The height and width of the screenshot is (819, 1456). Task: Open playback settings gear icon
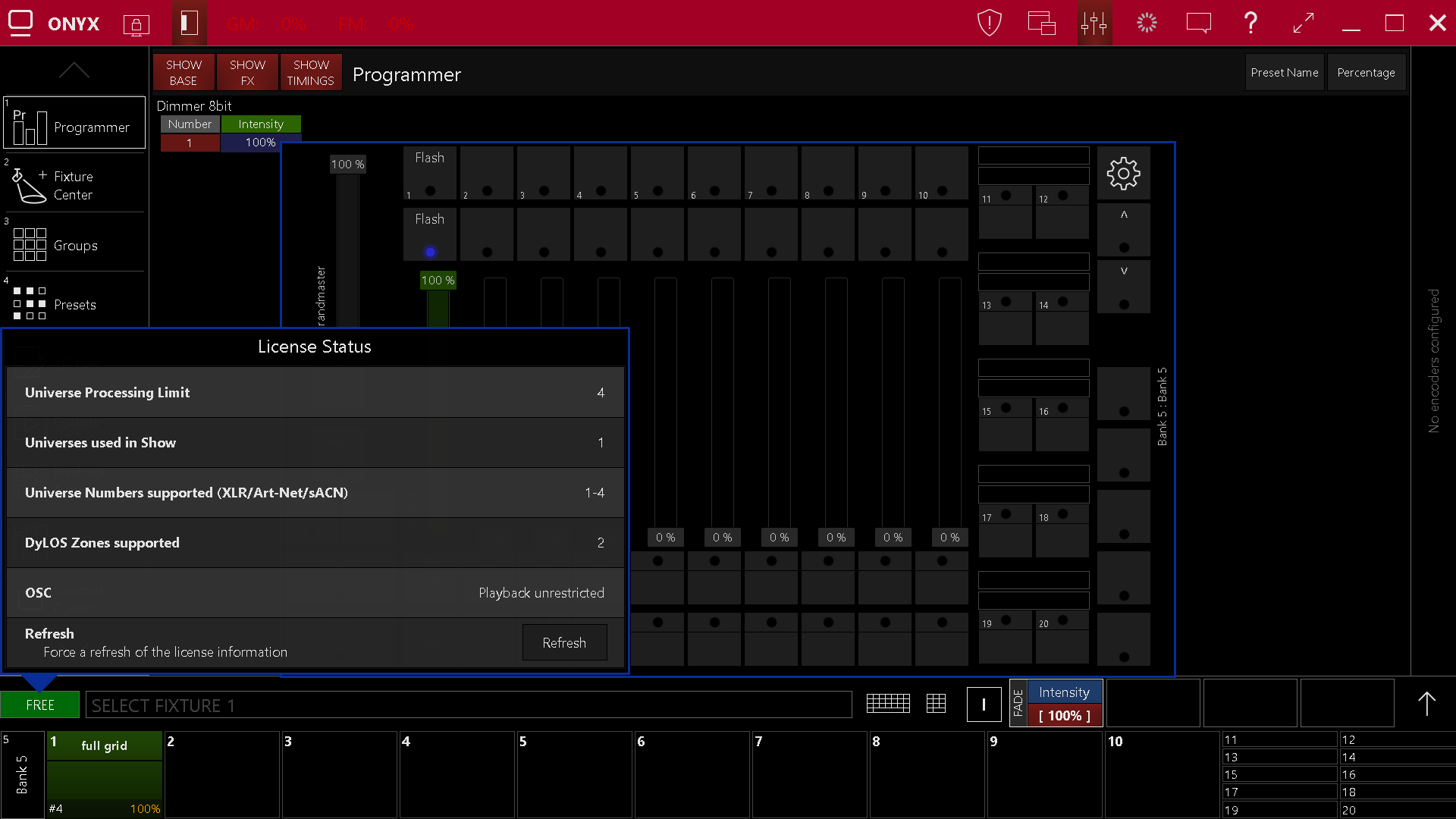click(1123, 174)
